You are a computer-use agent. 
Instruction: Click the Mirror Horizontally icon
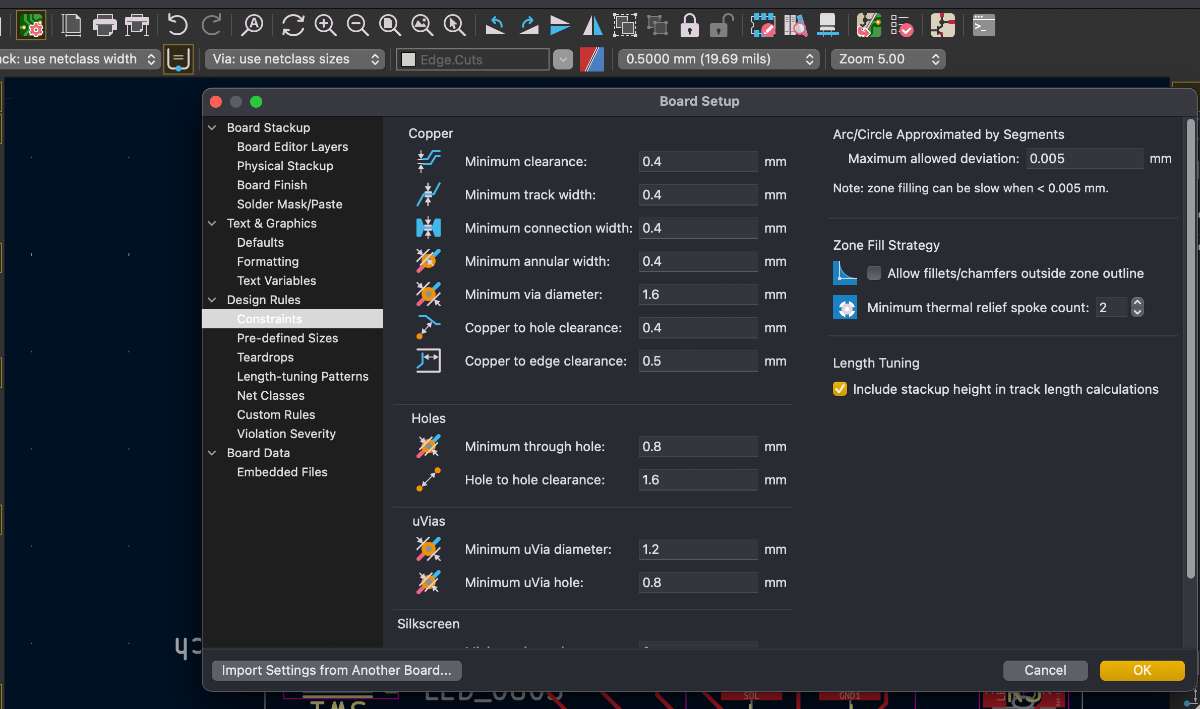tap(592, 24)
